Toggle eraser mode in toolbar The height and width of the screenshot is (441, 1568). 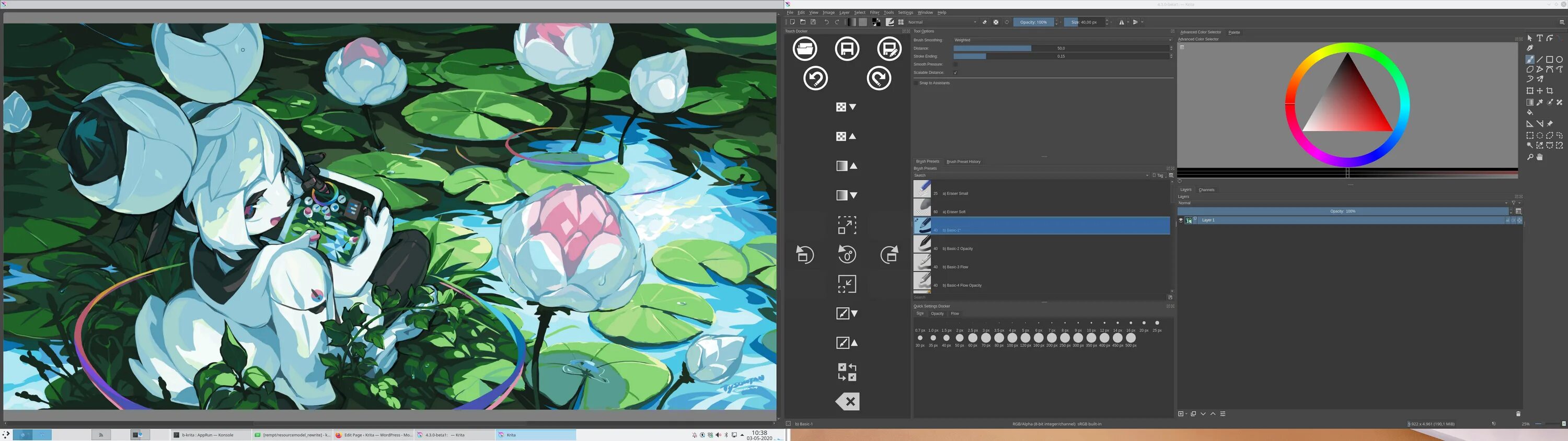tap(984, 22)
